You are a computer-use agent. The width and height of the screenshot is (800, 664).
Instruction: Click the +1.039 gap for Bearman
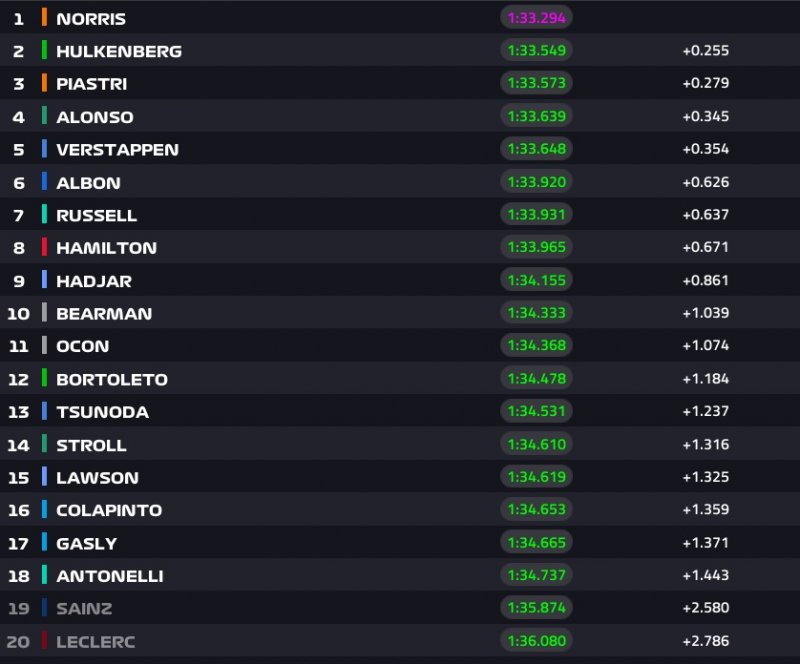[705, 313]
